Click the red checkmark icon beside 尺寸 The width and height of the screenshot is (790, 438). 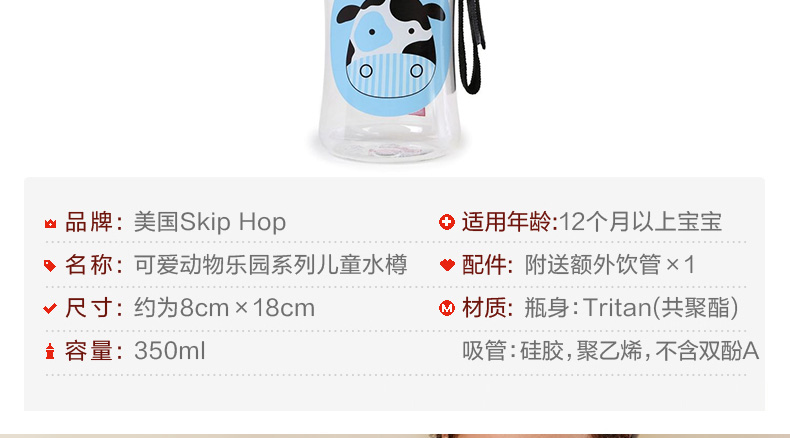(50, 308)
